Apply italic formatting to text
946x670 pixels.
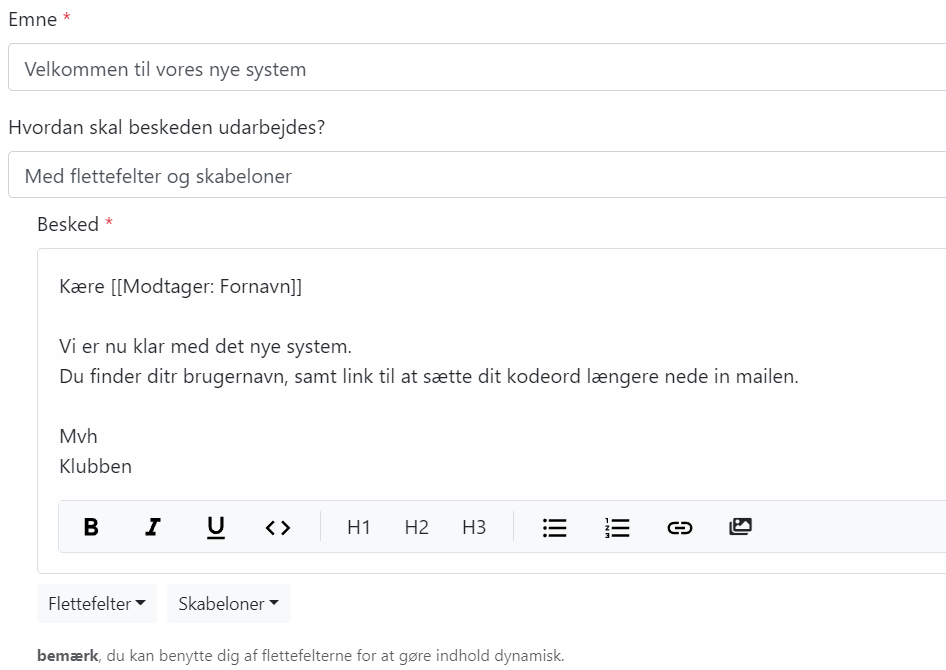pos(153,527)
